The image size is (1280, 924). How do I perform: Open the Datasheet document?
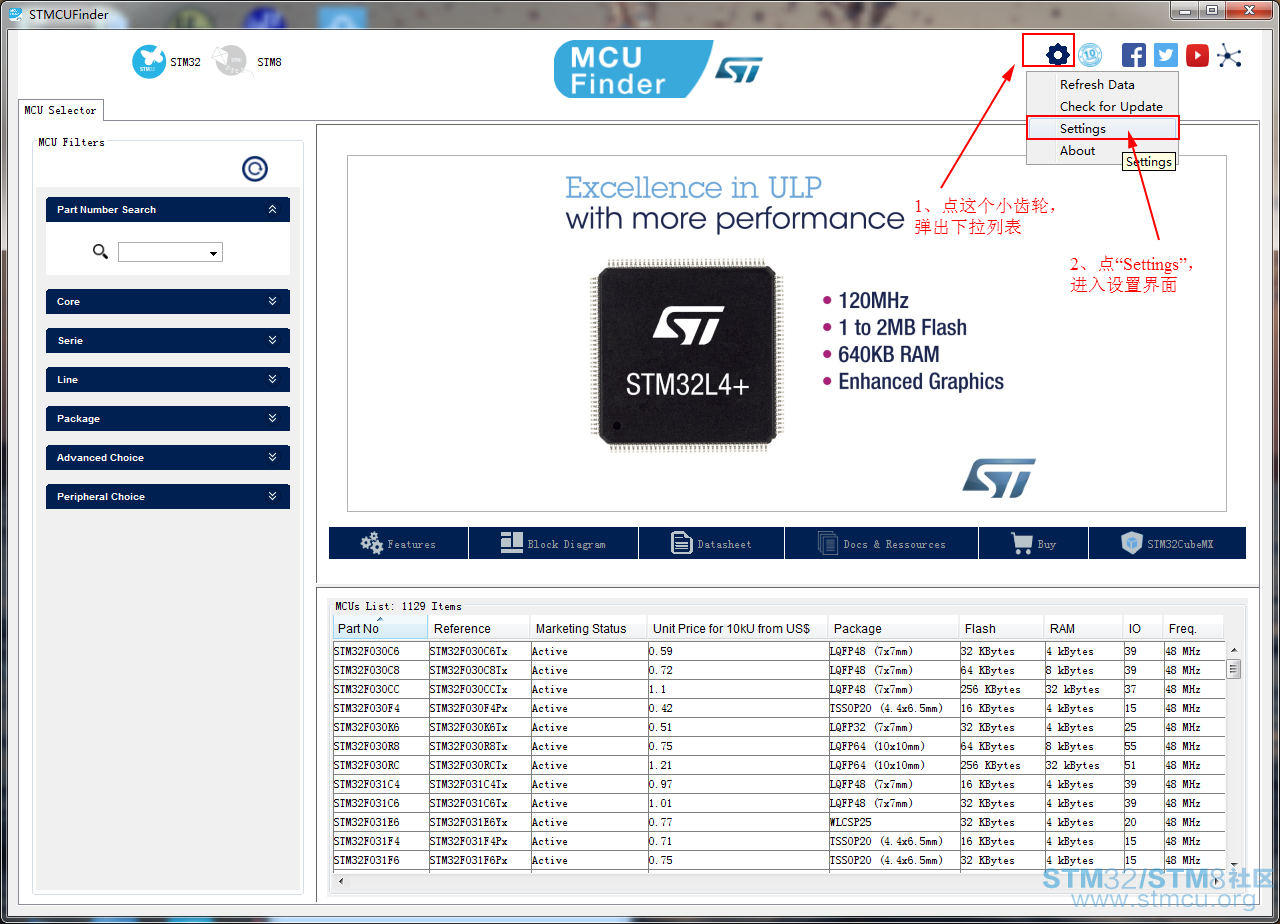tap(711, 543)
